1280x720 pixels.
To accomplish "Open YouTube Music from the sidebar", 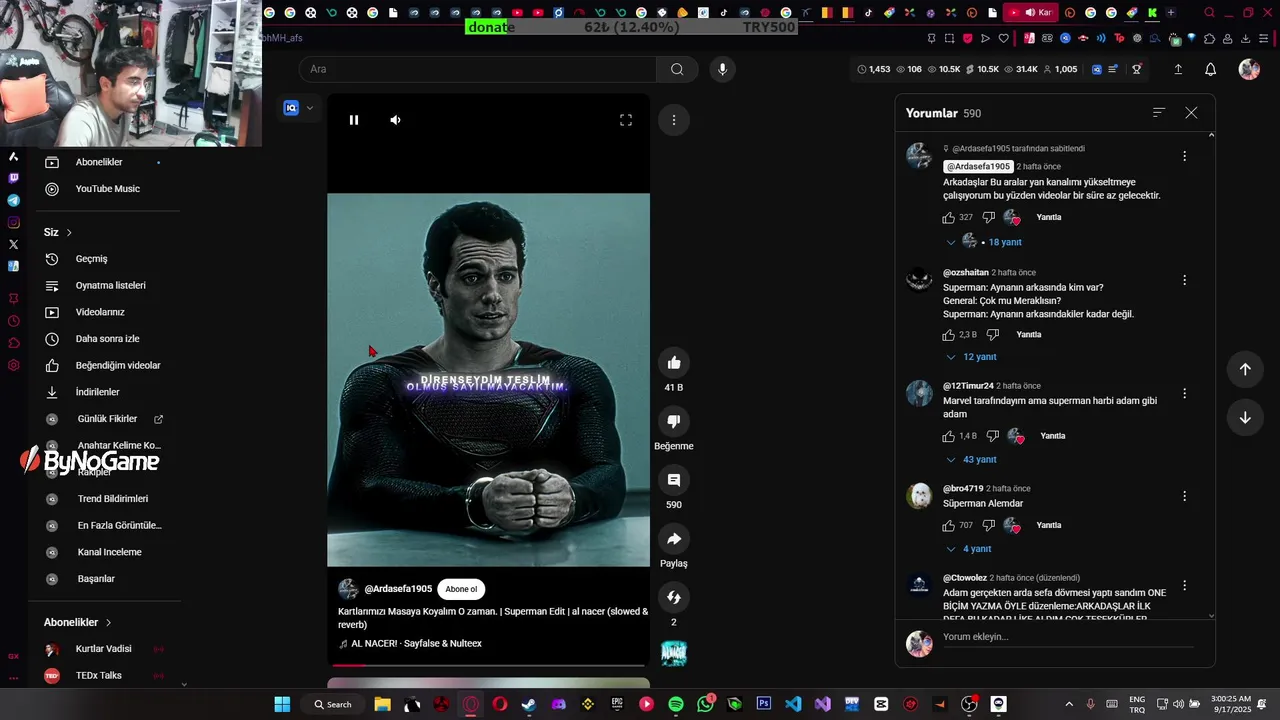I will [106, 189].
